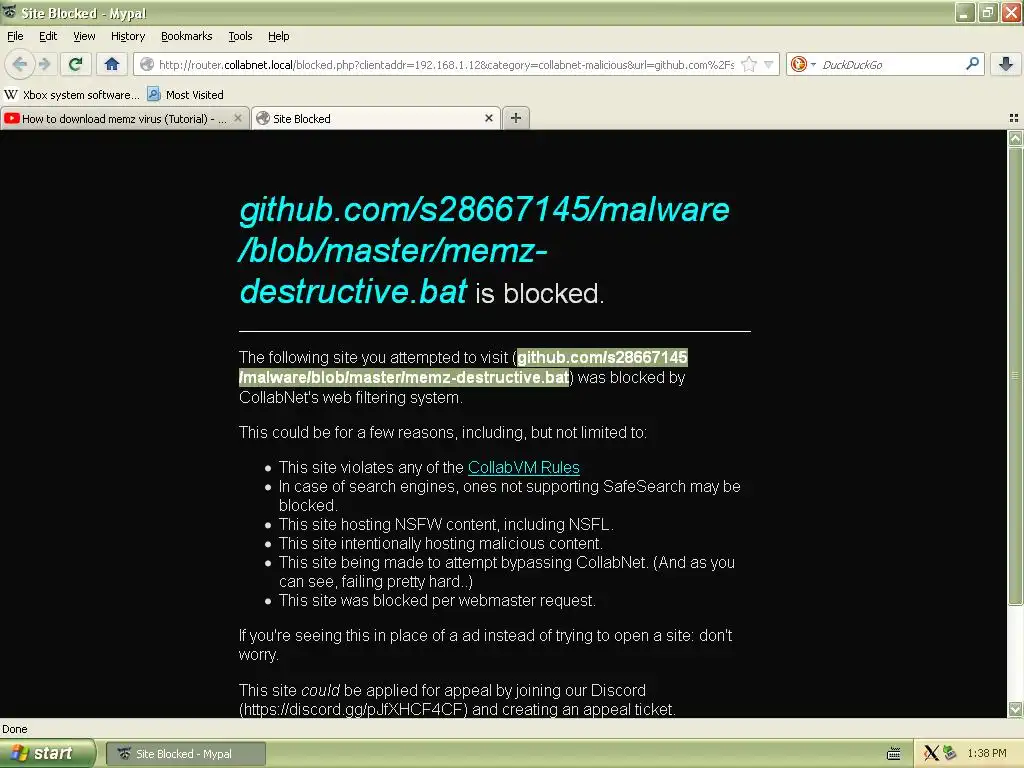
Task: Click the keyboard icon in the taskbar
Action: 894,754
